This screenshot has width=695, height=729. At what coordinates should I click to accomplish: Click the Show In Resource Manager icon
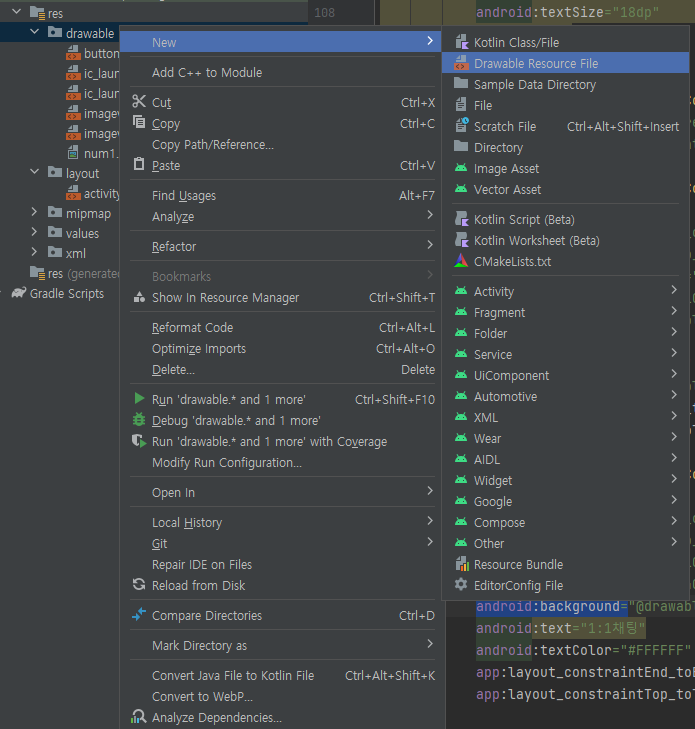point(139,297)
